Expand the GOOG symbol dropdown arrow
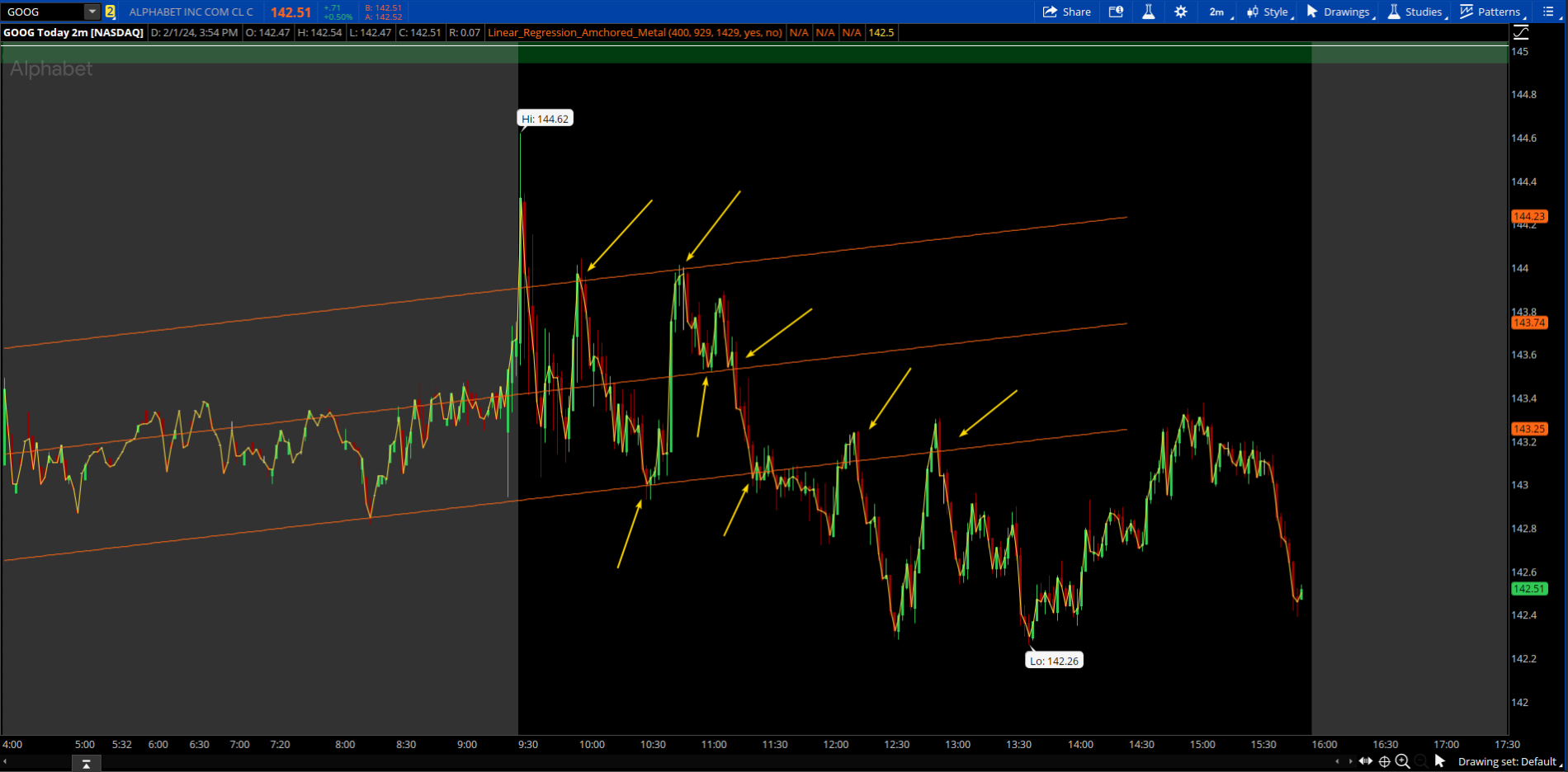Image resolution: width=1568 pixels, height=772 pixels. (92, 12)
